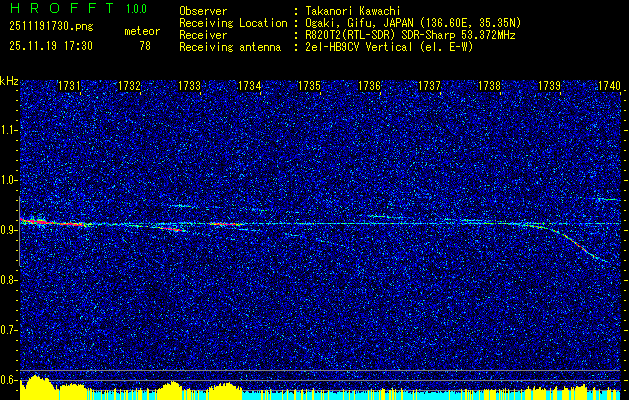Click the 1.0 kHz axis label
The image size is (629, 400).
(8, 180)
